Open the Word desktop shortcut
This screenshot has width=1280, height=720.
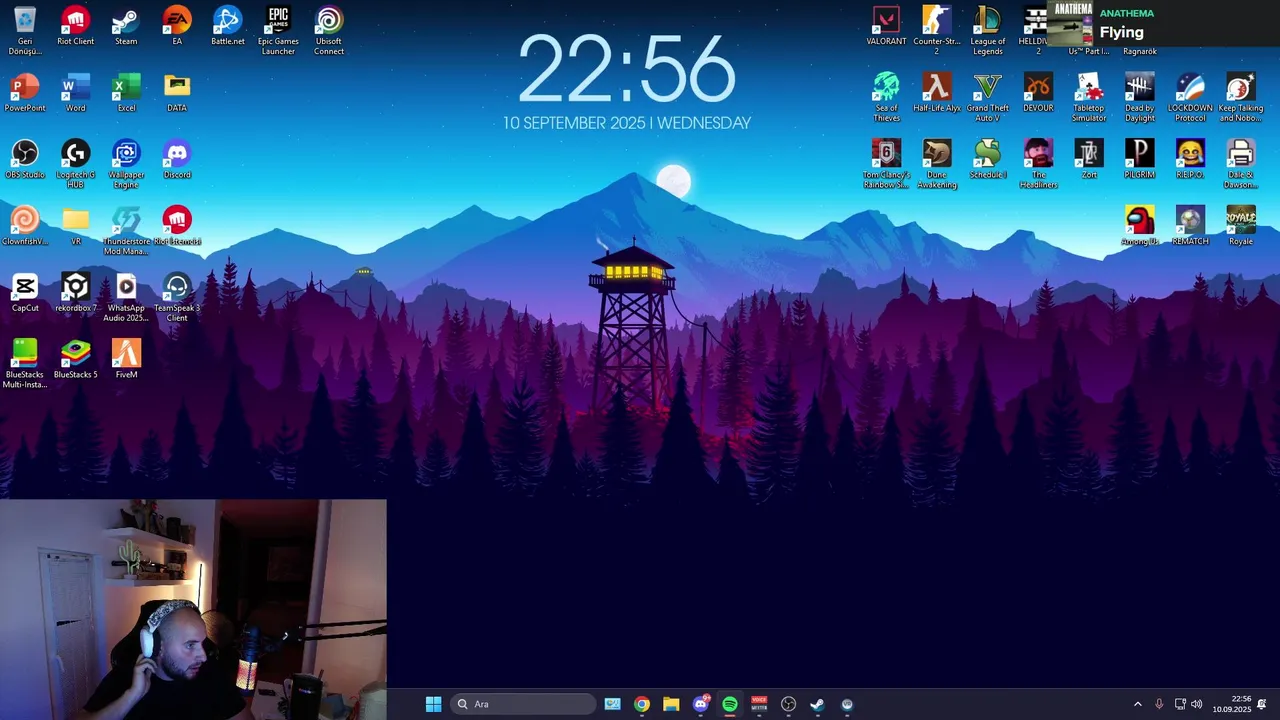click(x=75, y=93)
